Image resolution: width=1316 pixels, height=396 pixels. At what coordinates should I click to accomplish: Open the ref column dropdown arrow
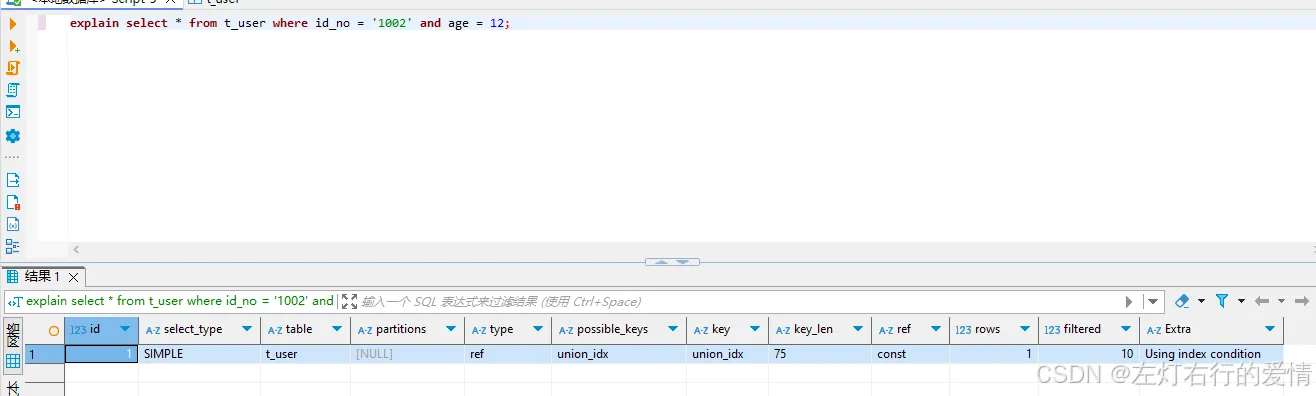pyautogui.click(x=937, y=329)
